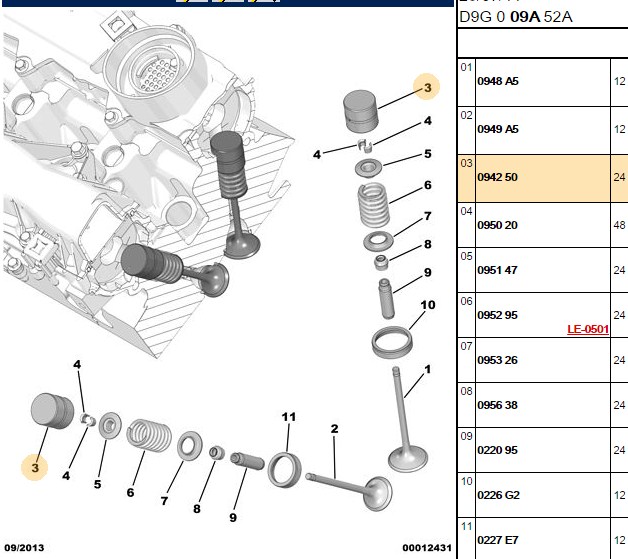Screen dimensions: 628x559
Task: Click the 09/2013 date label
Action: point(24,548)
